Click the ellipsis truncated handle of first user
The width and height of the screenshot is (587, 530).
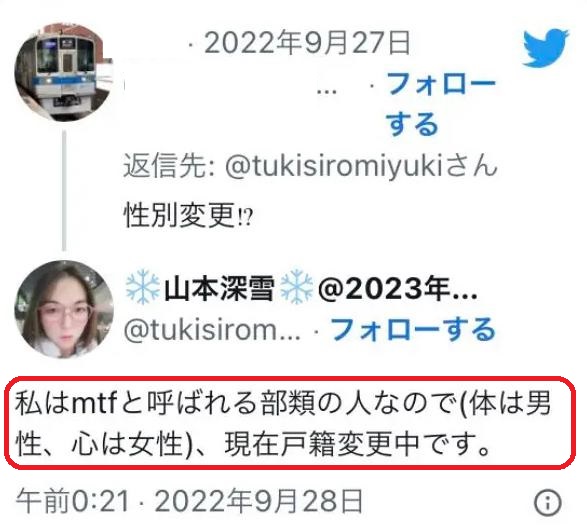[326, 91]
